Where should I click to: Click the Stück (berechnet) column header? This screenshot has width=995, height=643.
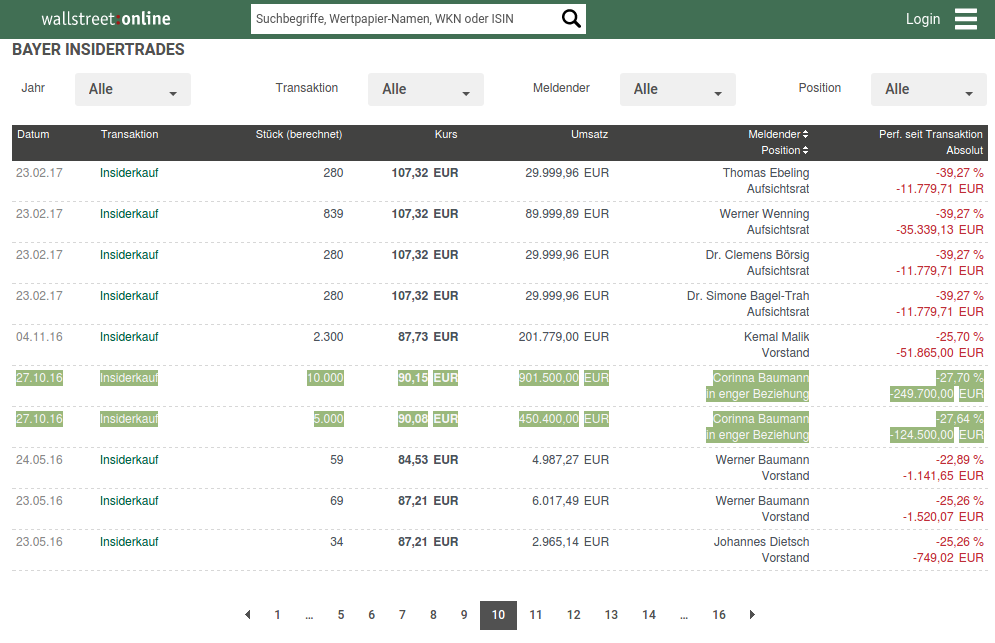tap(299, 135)
